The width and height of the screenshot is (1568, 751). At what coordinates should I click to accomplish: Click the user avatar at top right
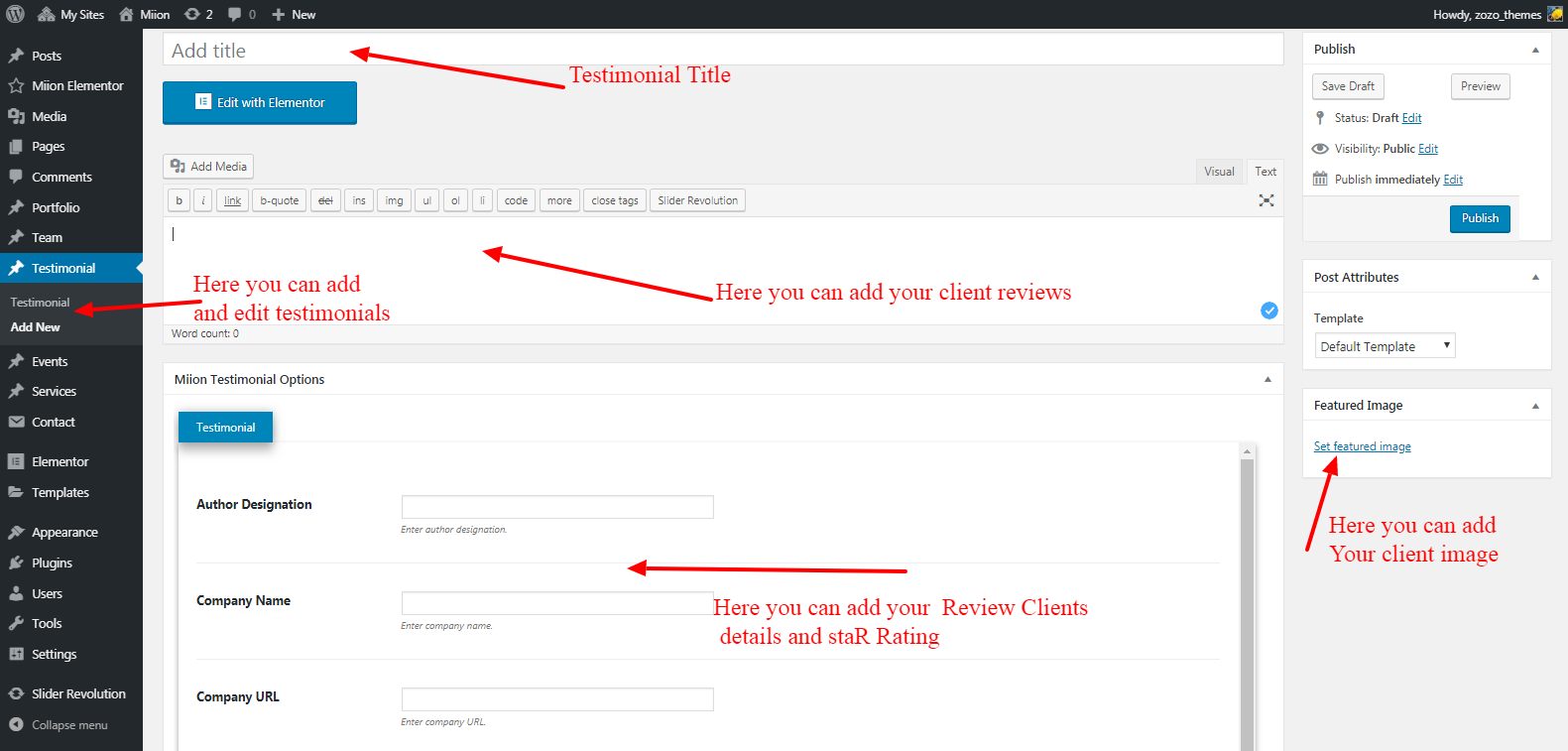point(1555,14)
